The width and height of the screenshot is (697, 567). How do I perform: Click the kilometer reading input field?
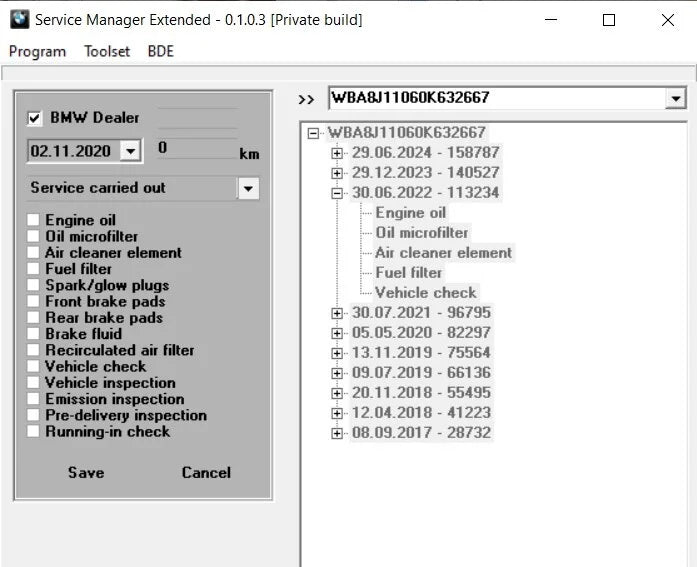point(197,148)
